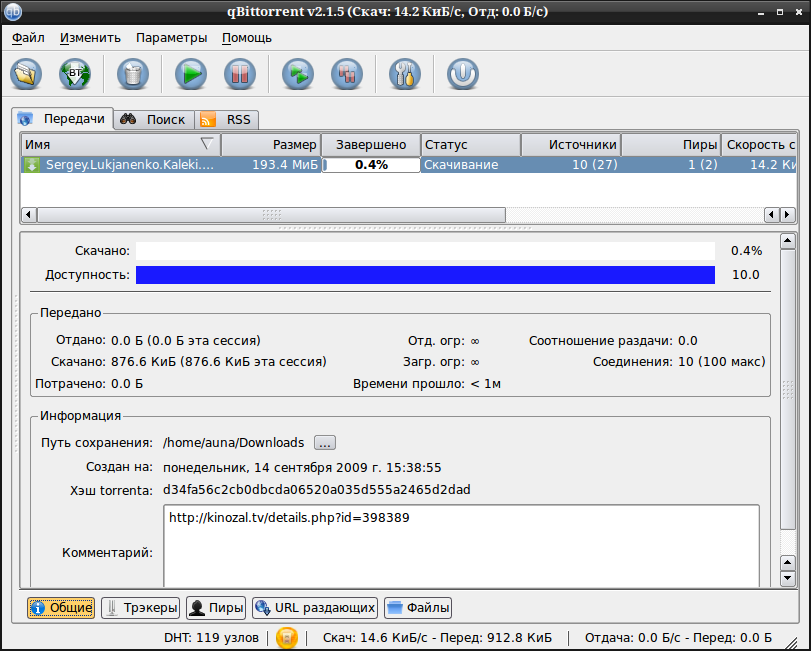Image resolution: width=811 pixels, height=651 pixels.
Task: Open the Изменить menu
Action: coord(90,38)
